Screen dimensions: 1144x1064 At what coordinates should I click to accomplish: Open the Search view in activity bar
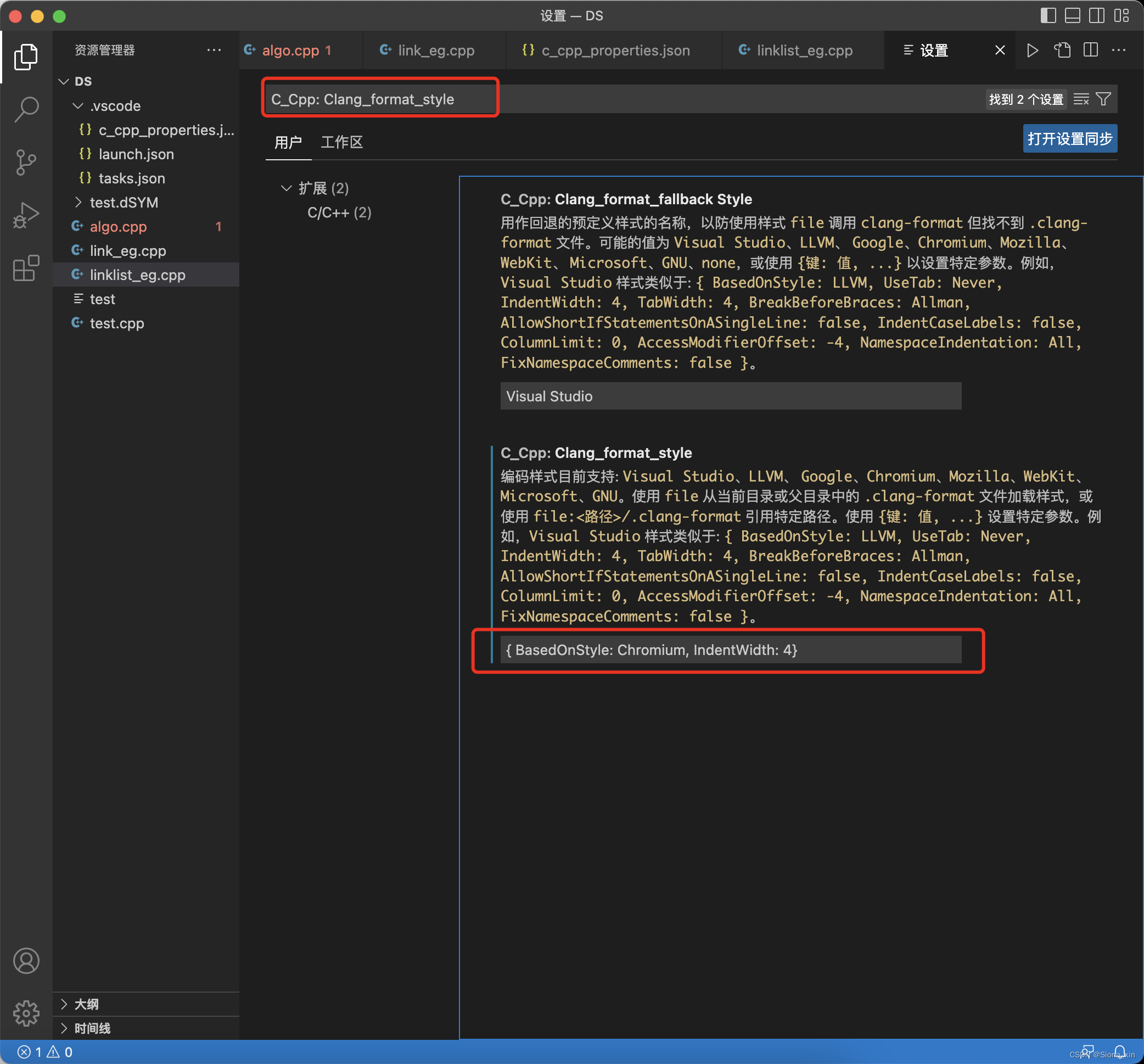point(26,109)
